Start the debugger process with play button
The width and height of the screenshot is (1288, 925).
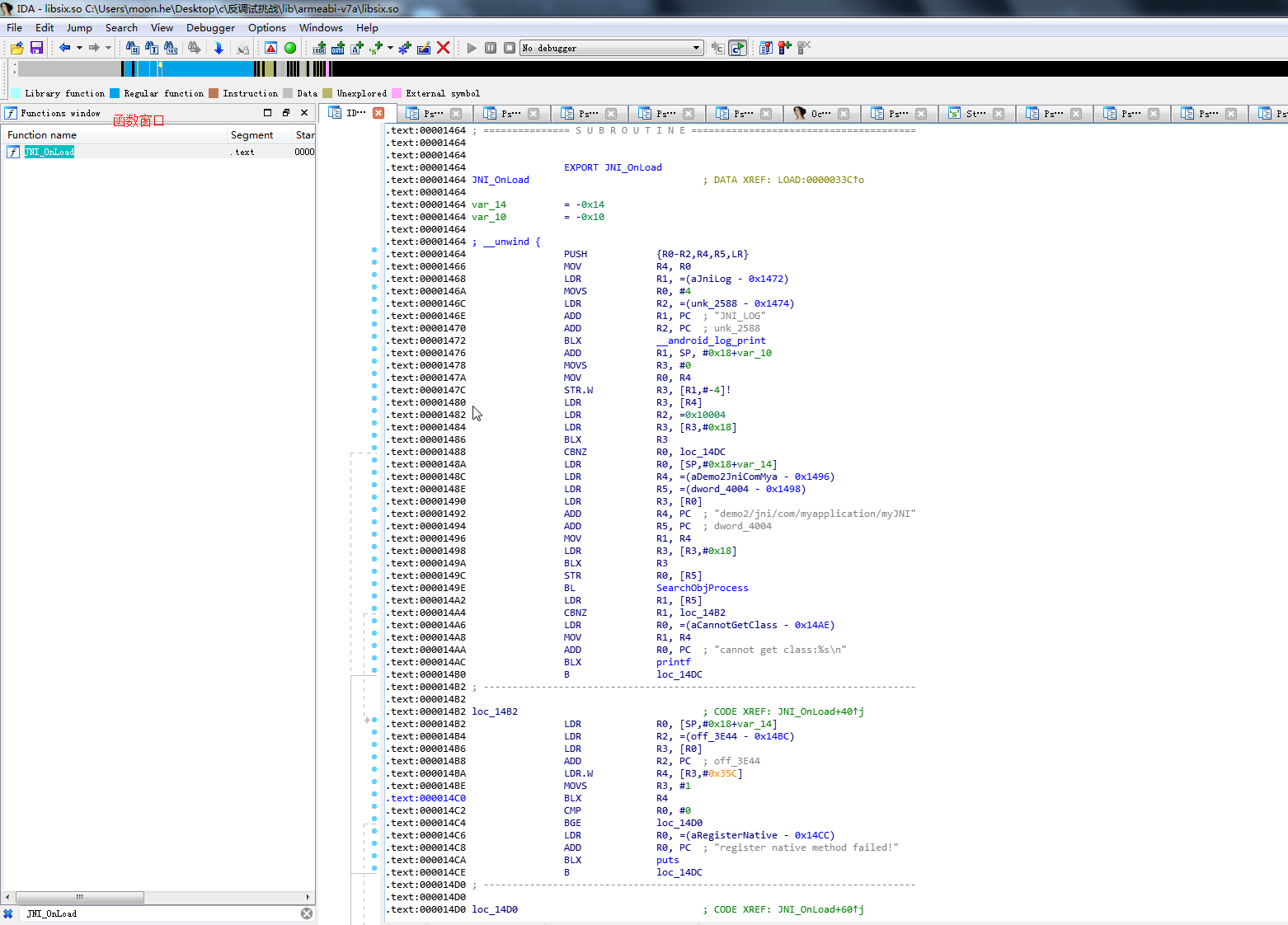tap(472, 48)
